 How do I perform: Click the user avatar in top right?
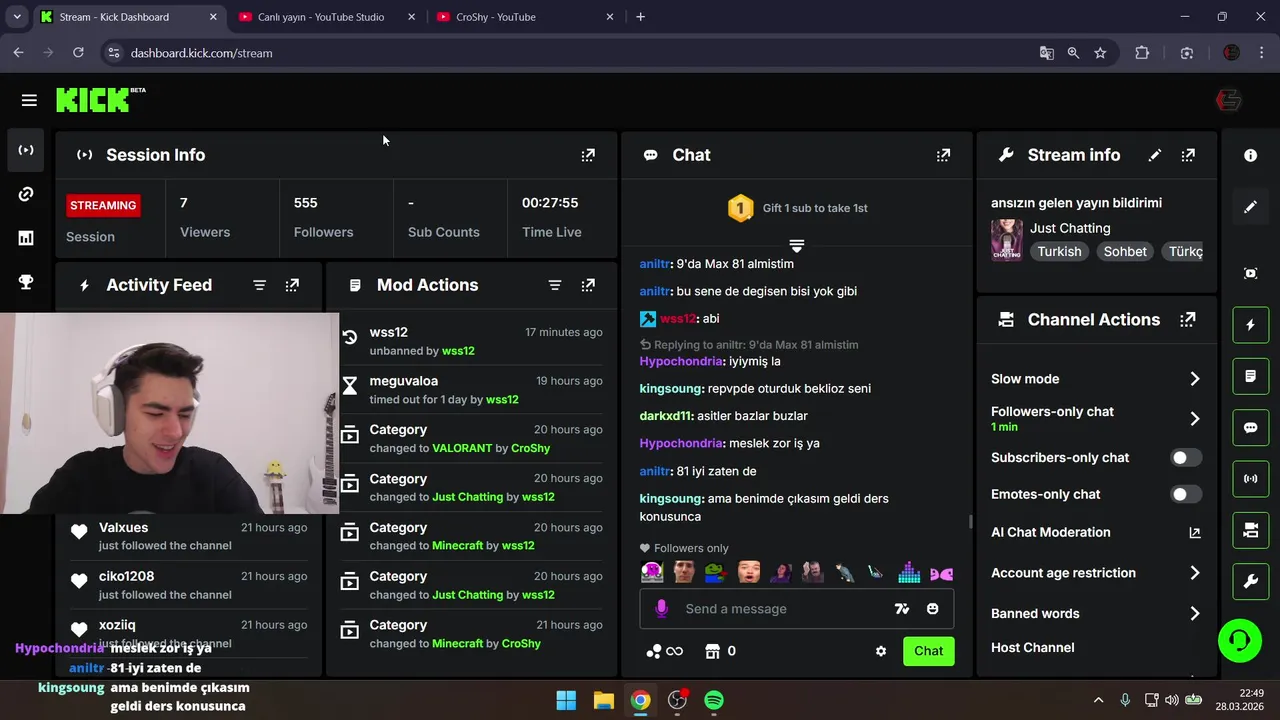point(1228,100)
